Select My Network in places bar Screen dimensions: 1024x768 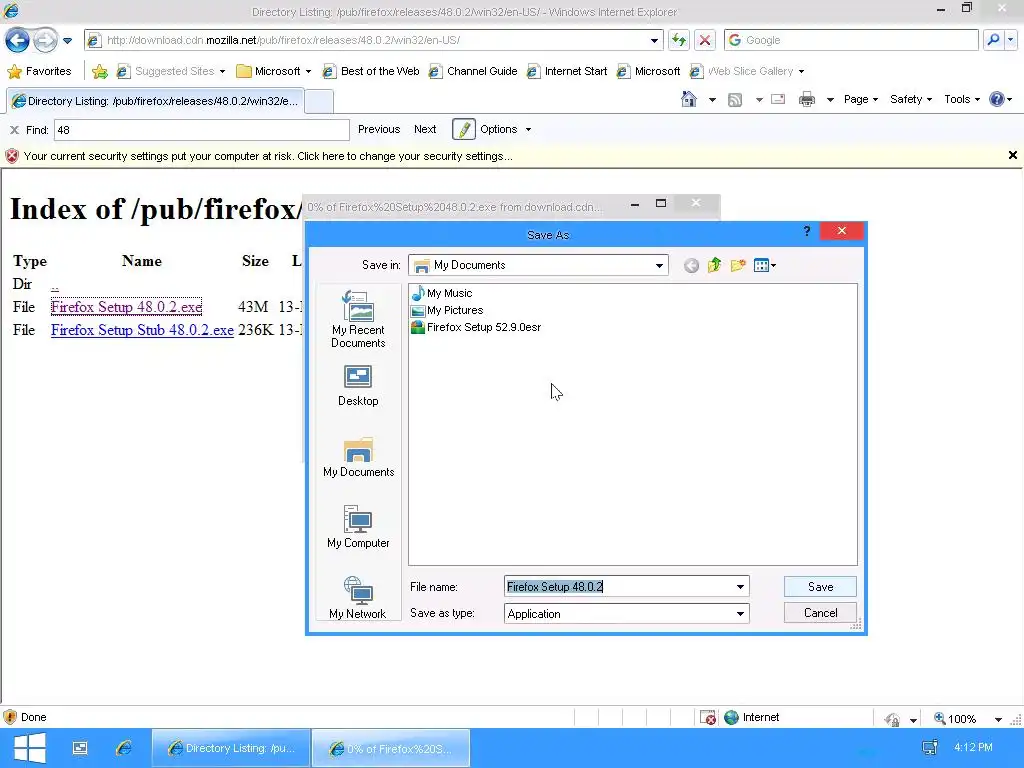[358, 598]
